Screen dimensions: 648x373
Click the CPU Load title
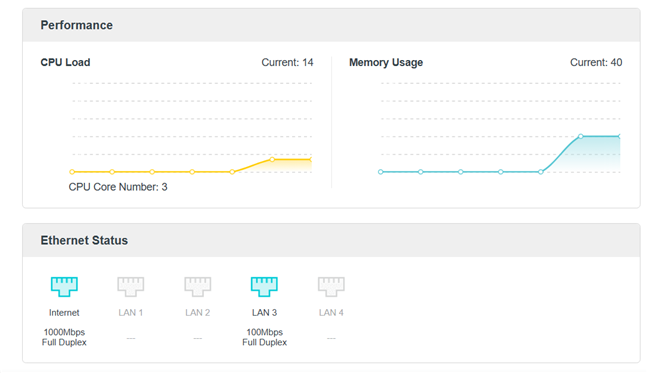click(x=65, y=62)
